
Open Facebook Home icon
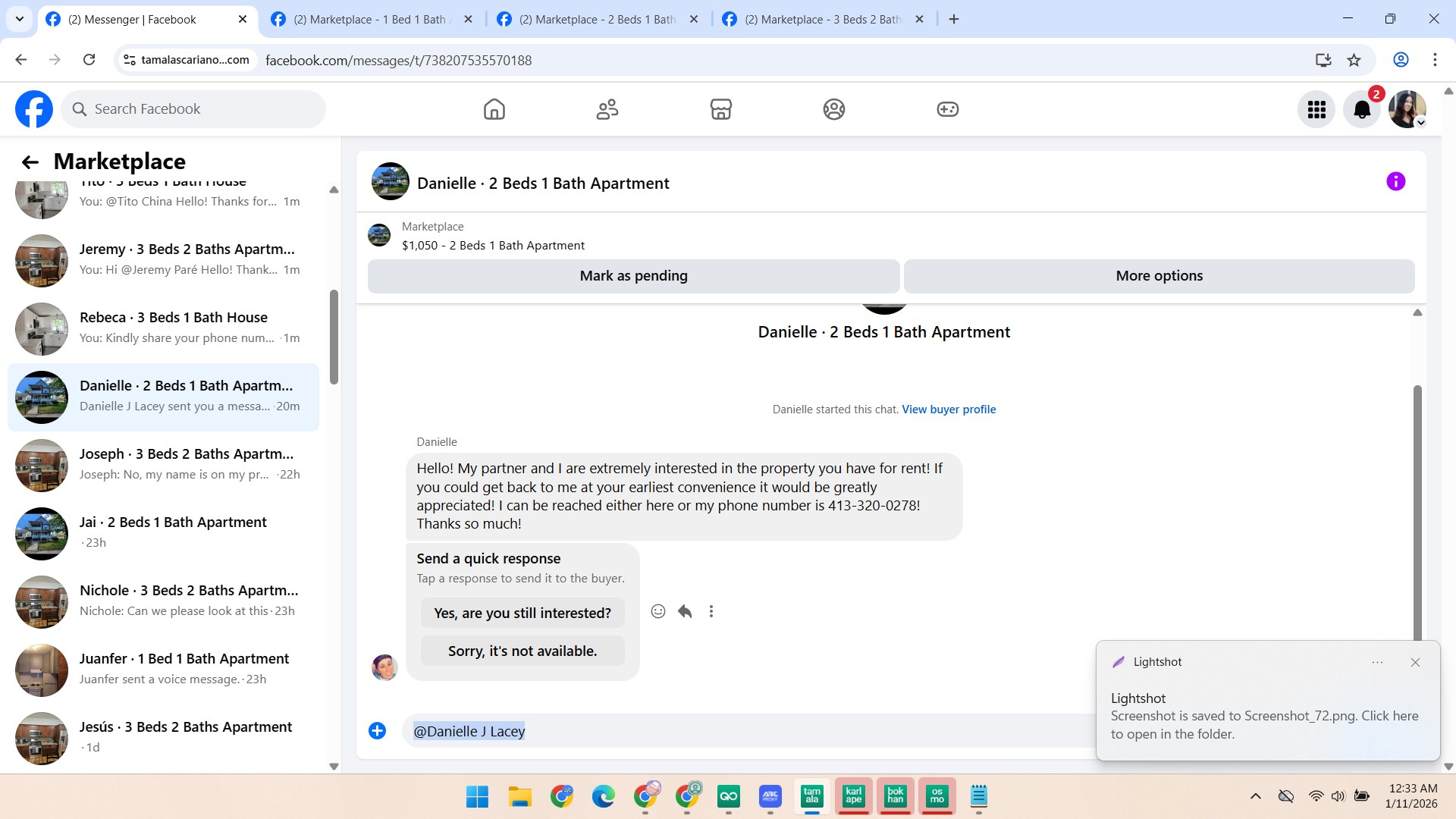click(494, 109)
